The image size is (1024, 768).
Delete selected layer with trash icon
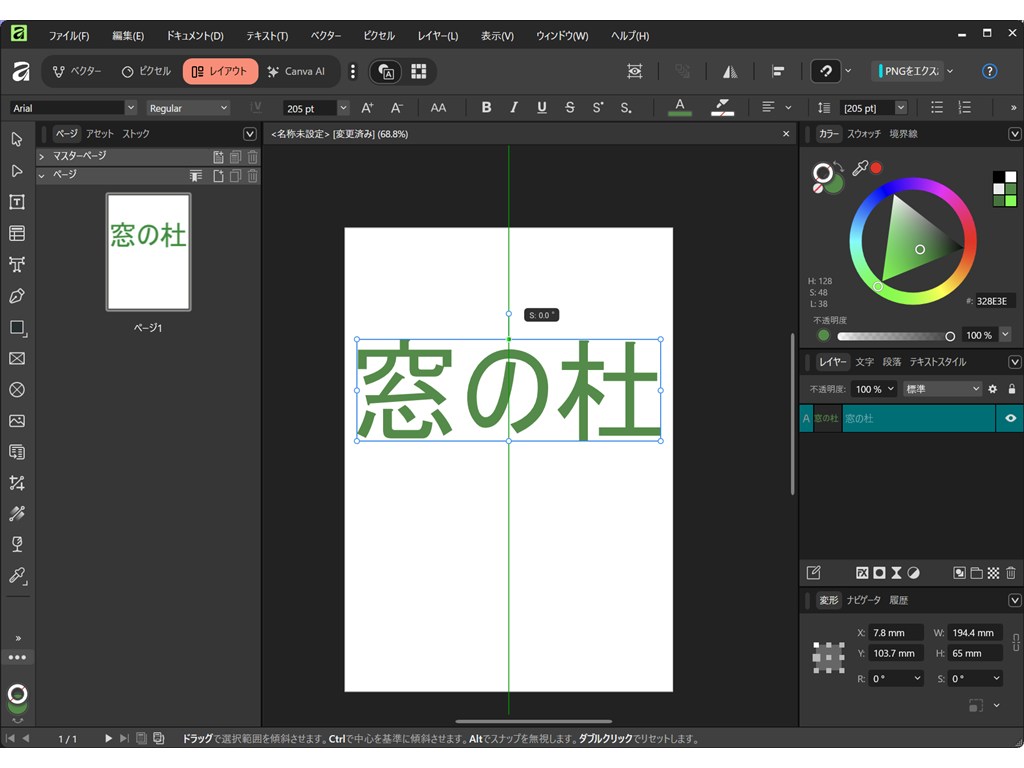[x=1011, y=573]
